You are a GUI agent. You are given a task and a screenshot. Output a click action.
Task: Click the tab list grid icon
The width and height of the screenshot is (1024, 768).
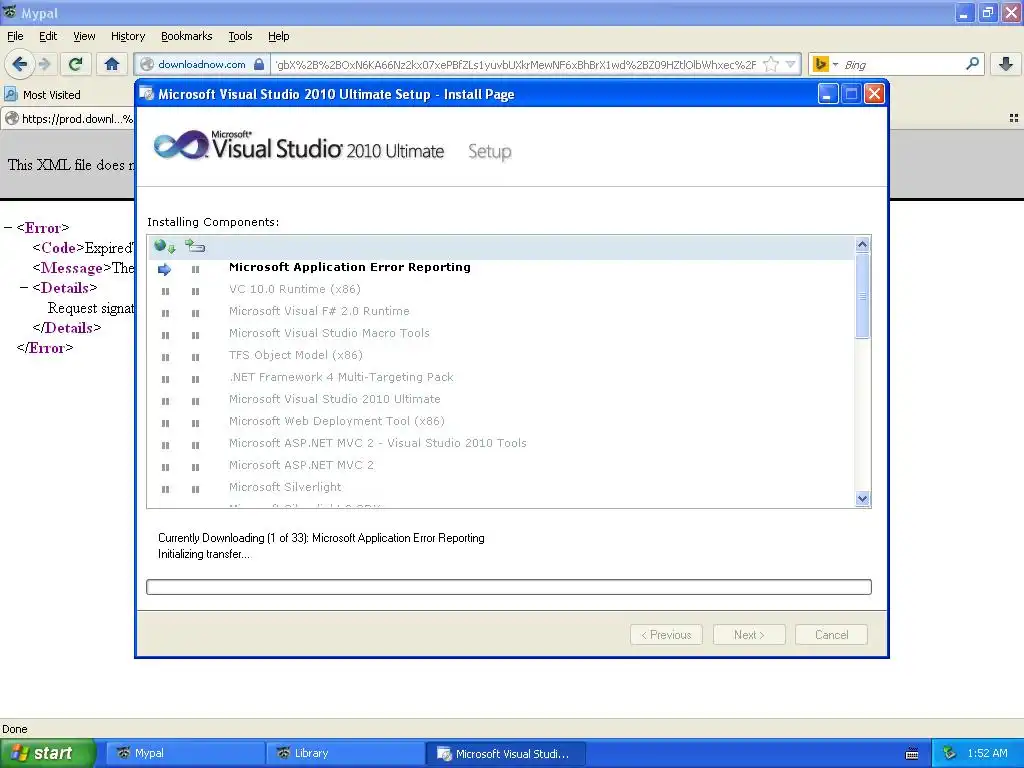[1014, 118]
